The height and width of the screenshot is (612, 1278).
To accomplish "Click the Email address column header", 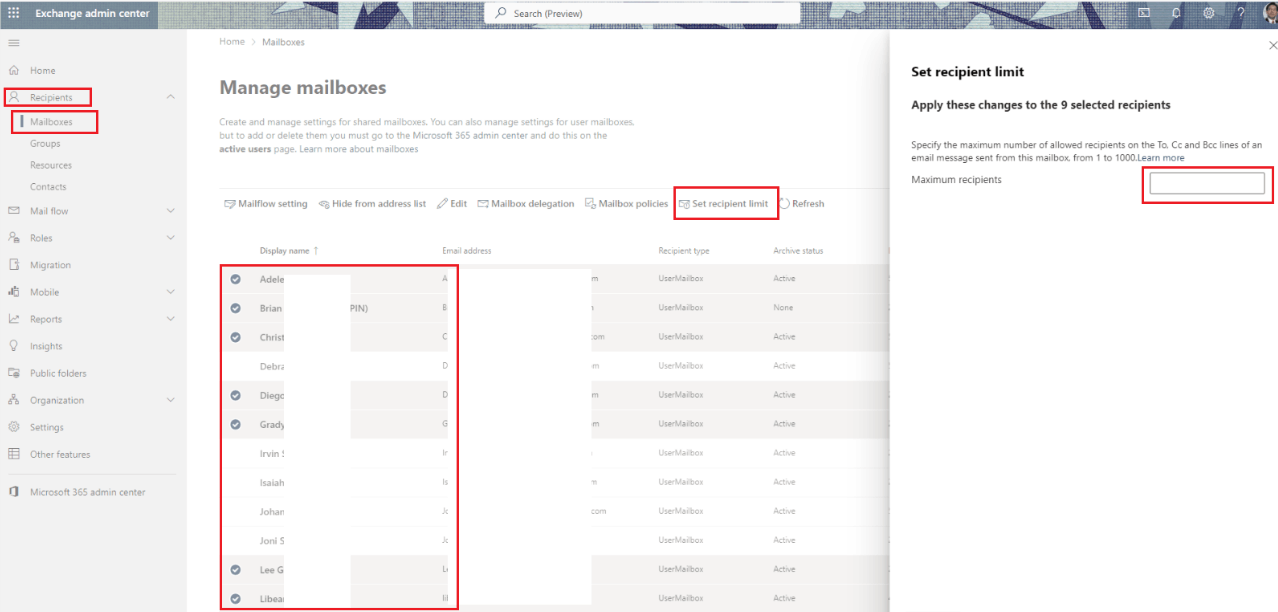I will pos(467,250).
